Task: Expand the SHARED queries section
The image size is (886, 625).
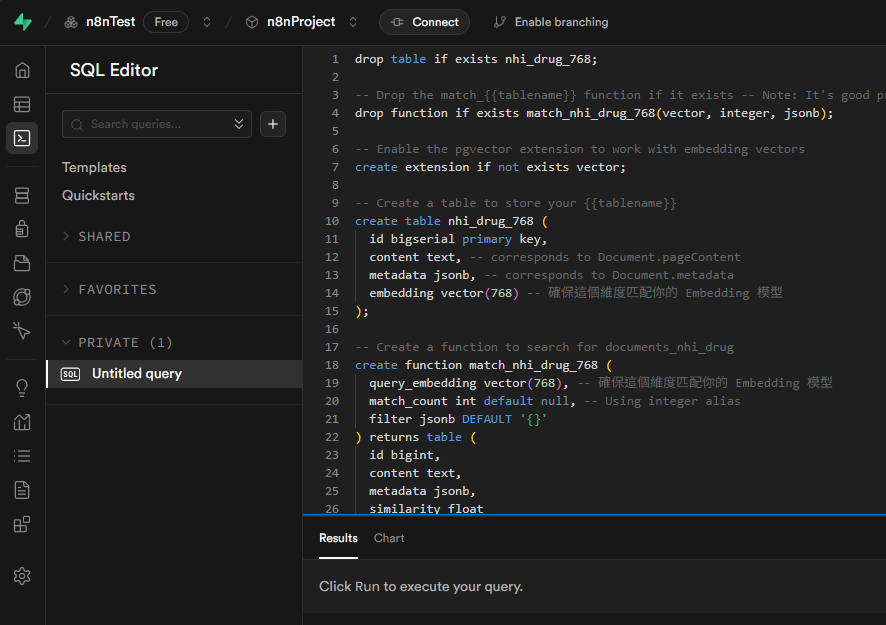Action: click(104, 237)
